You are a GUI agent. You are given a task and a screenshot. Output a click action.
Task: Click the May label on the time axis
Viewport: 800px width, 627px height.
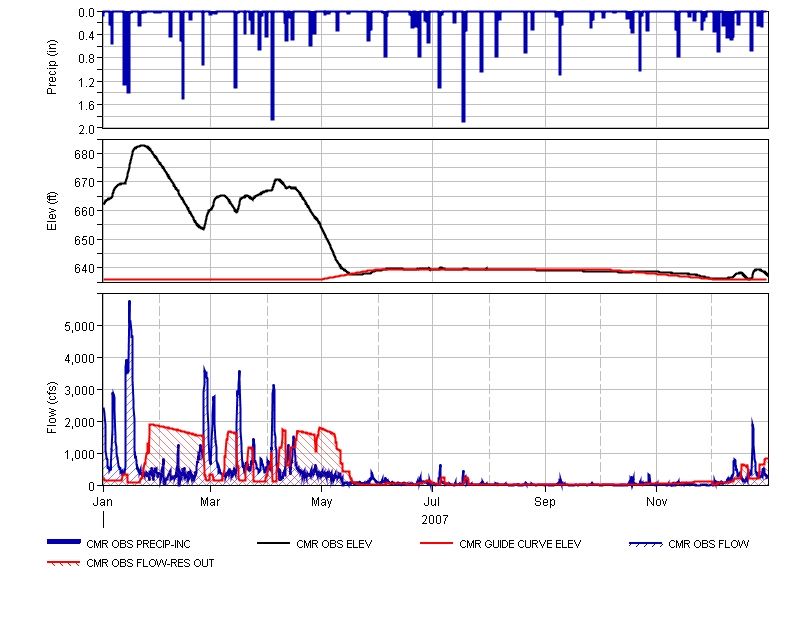[x=322, y=500]
